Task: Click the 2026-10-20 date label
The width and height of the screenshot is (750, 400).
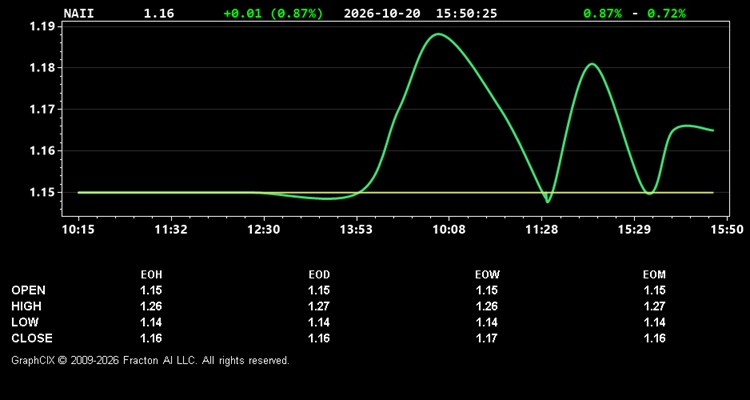Action: (x=382, y=13)
